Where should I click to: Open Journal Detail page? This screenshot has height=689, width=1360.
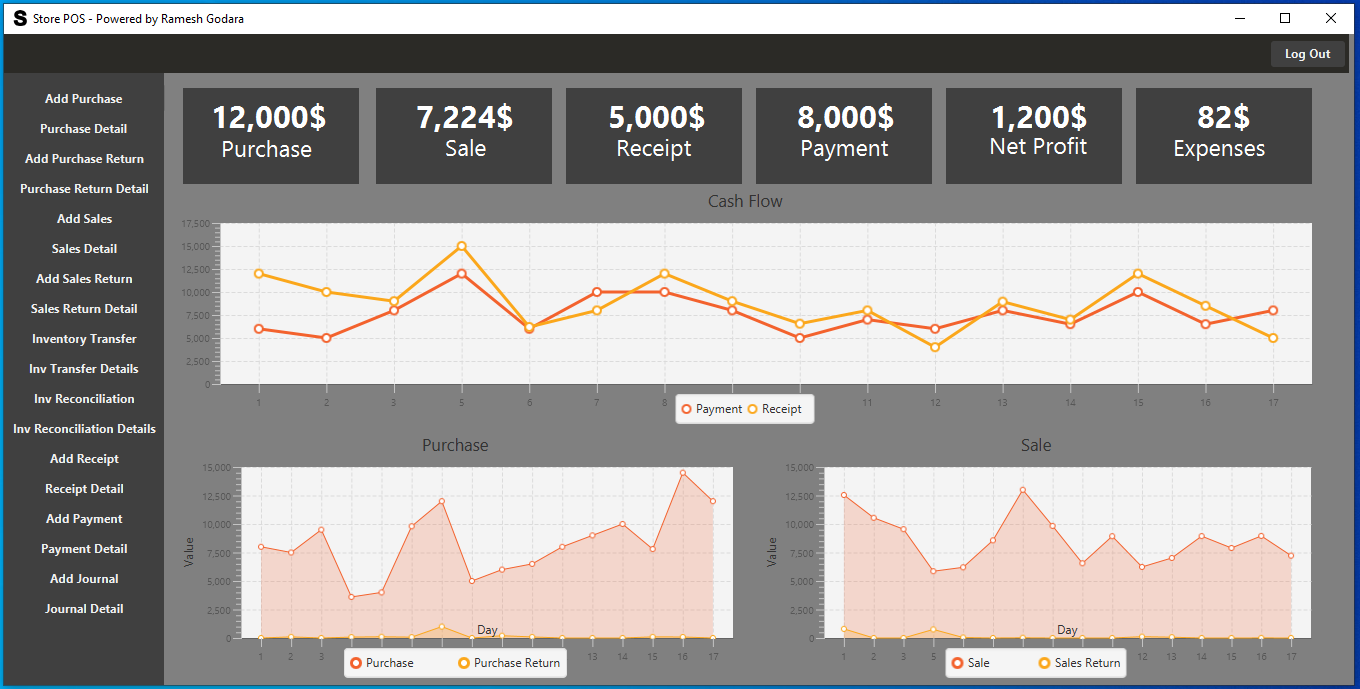[84, 609]
